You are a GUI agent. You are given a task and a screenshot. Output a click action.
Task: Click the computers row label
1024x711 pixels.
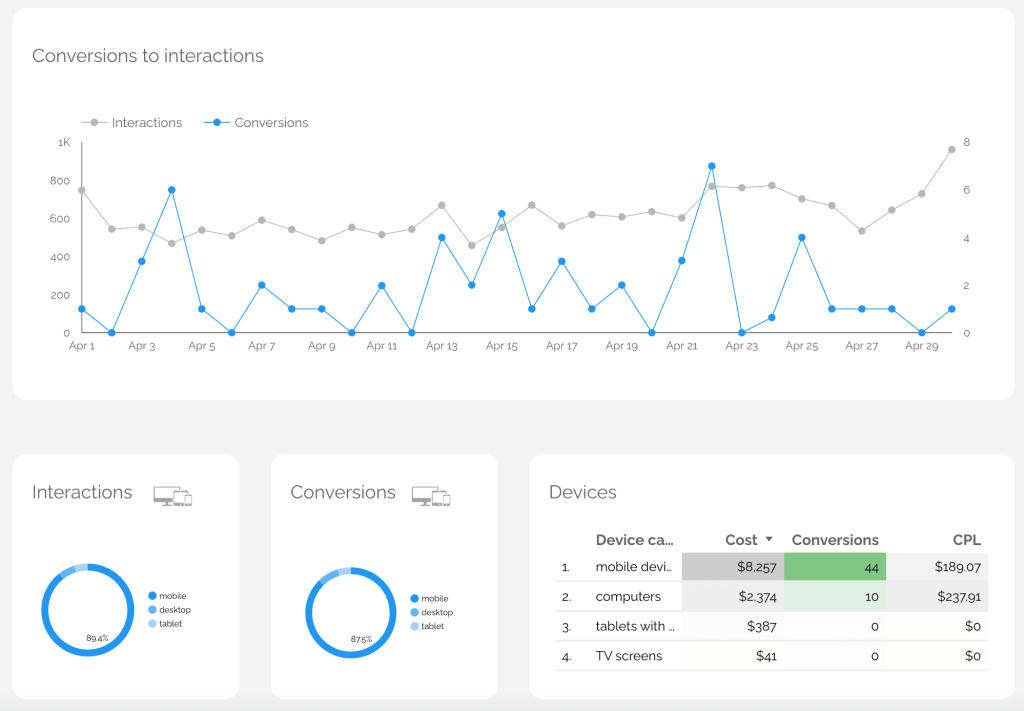(628, 597)
